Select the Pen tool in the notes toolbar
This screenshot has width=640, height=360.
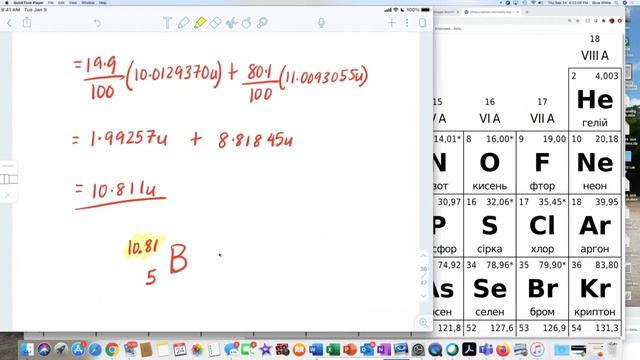click(x=183, y=23)
